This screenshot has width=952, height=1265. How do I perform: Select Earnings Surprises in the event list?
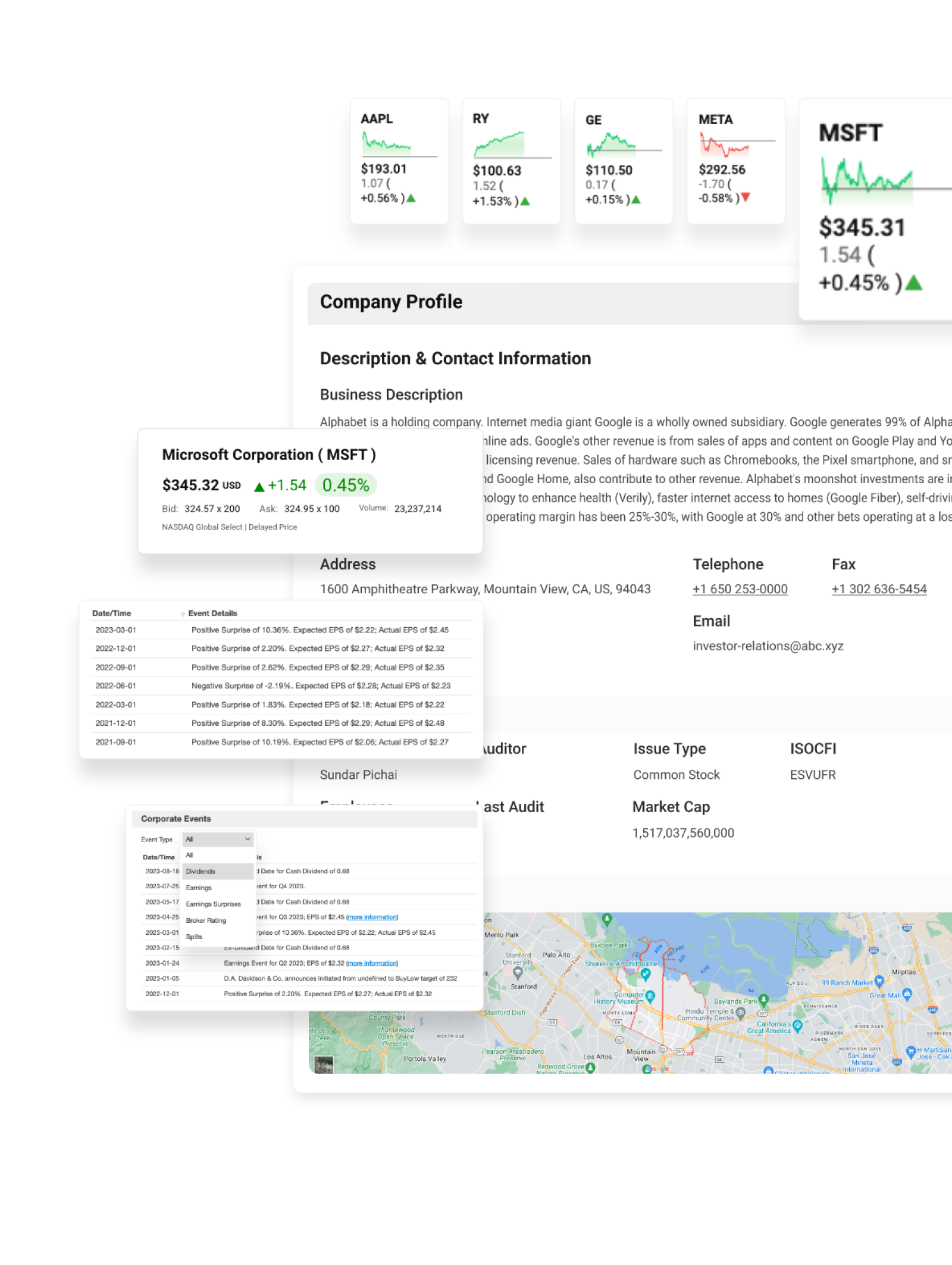(x=213, y=904)
